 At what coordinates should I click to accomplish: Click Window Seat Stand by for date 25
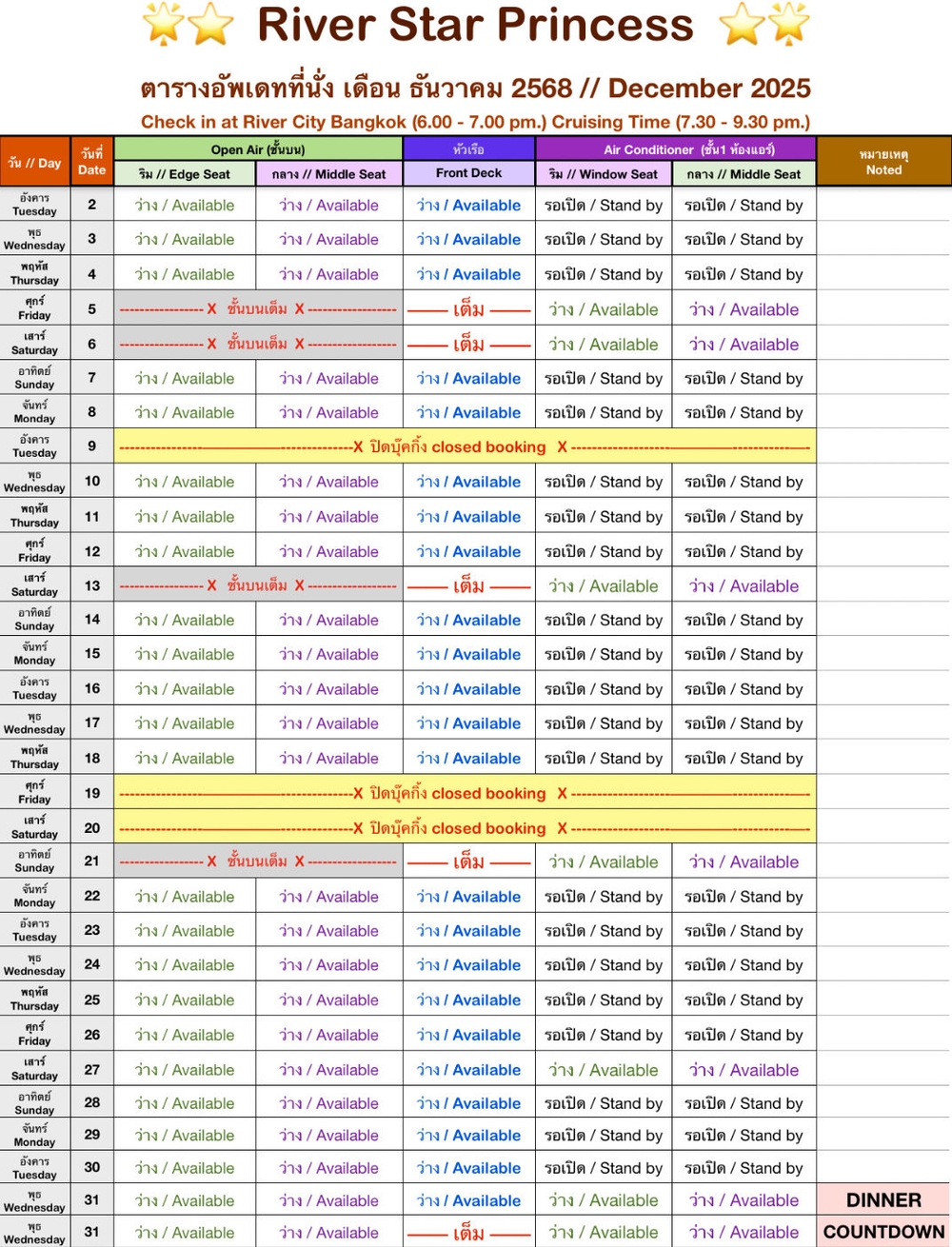pyautogui.click(x=604, y=1000)
